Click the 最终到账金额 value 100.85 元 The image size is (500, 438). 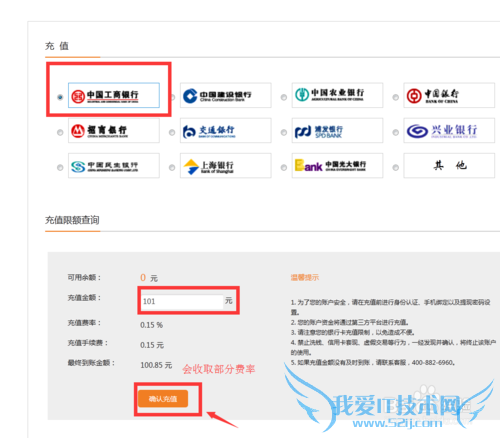[156, 365]
